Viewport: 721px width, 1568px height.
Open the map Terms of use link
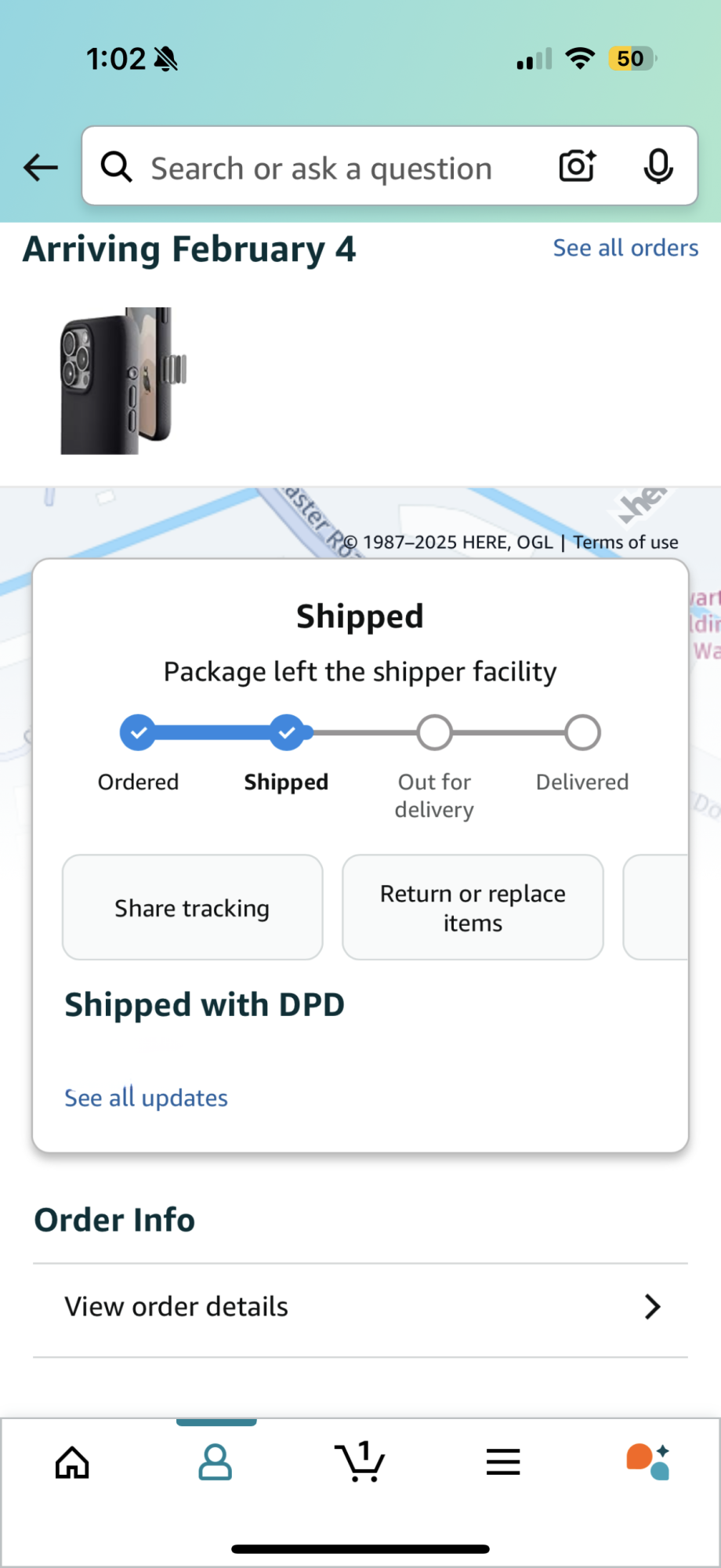click(625, 543)
